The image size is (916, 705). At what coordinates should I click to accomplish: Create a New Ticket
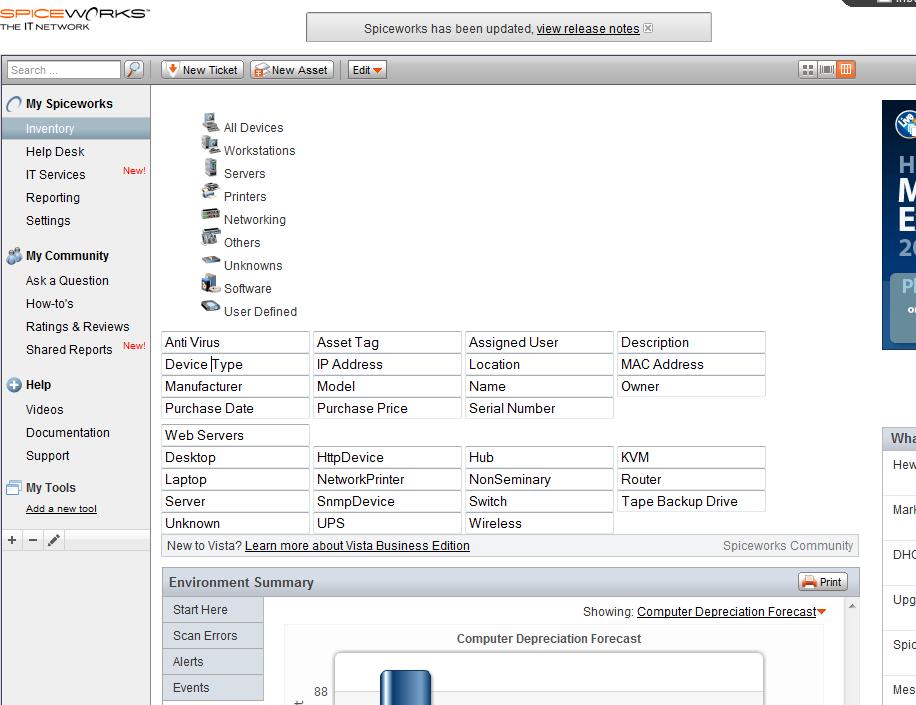tap(201, 69)
